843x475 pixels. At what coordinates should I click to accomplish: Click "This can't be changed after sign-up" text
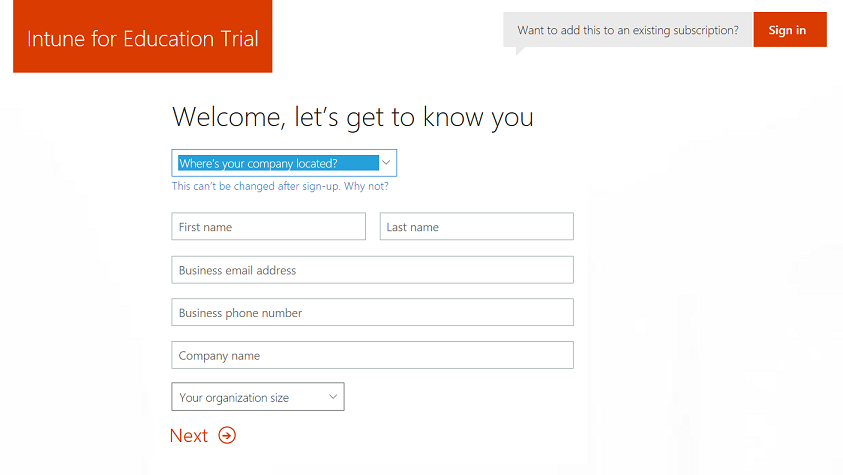[256, 186]
